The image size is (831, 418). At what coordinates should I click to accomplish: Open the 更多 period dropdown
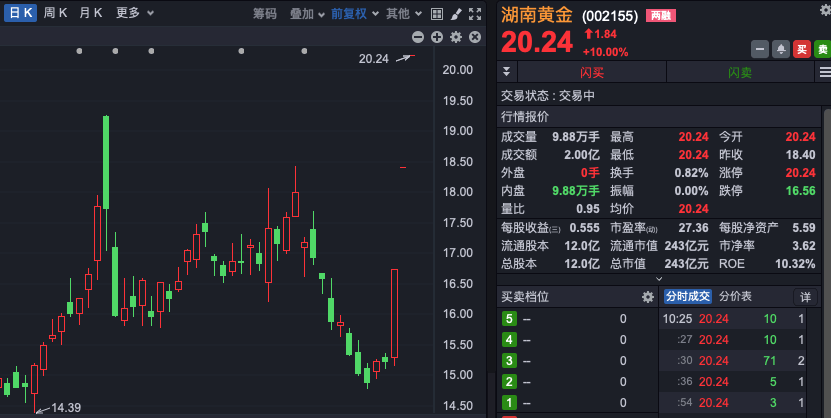134,14
